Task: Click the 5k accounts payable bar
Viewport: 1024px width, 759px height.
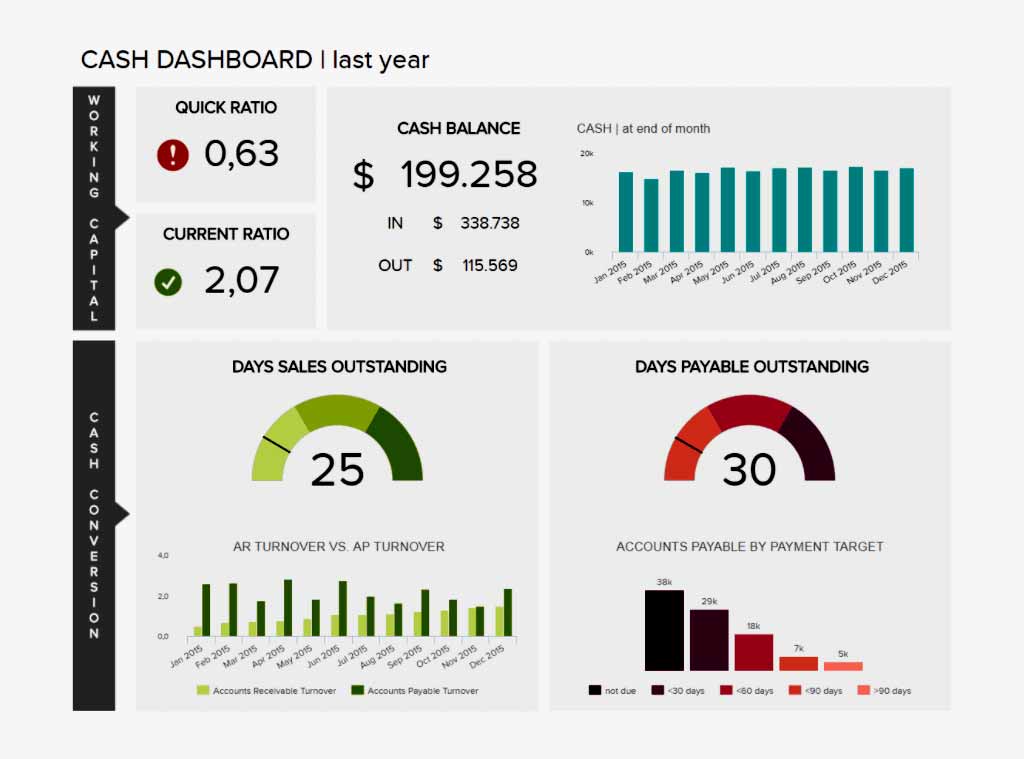Action: pyautogui.click(x=843, y=666)
